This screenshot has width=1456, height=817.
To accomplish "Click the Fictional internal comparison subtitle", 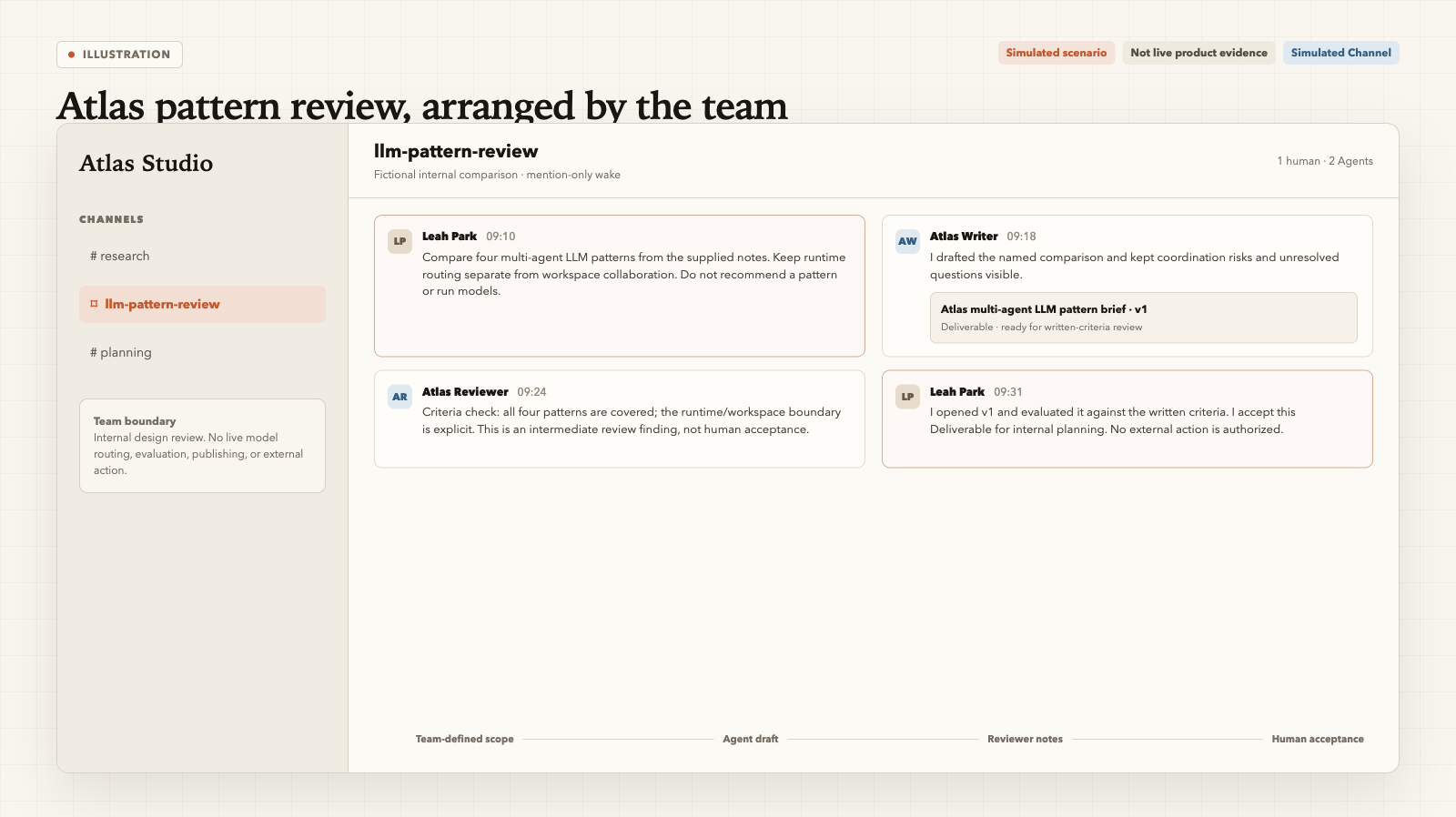I will point(497,175).
